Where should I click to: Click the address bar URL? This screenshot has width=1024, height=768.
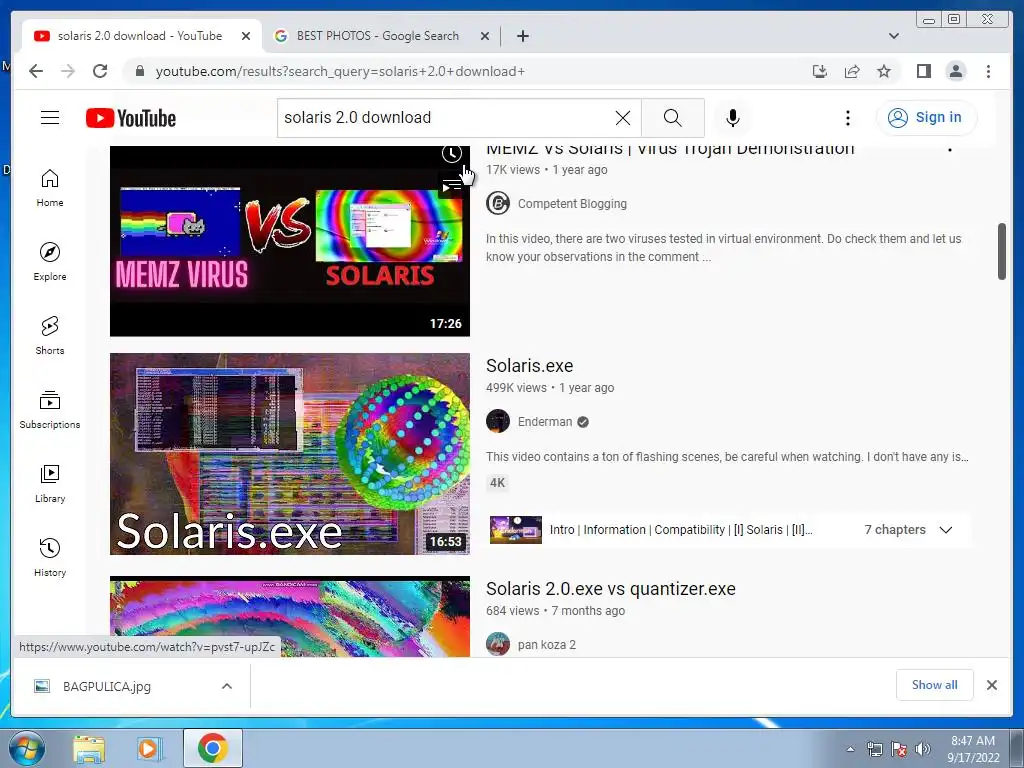coord(340,71)
